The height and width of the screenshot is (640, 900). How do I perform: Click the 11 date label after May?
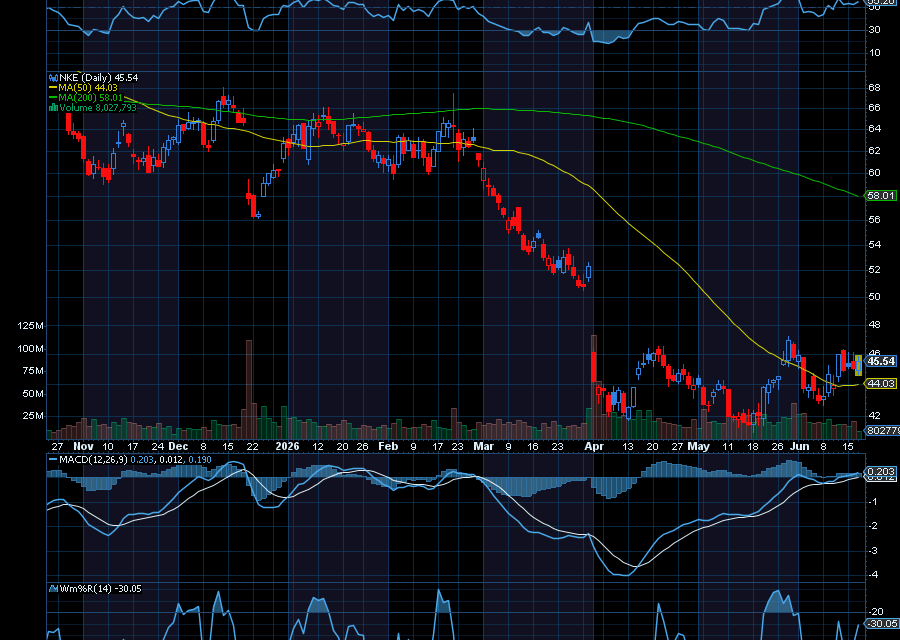pyautogui.click(x=727, y=447)
